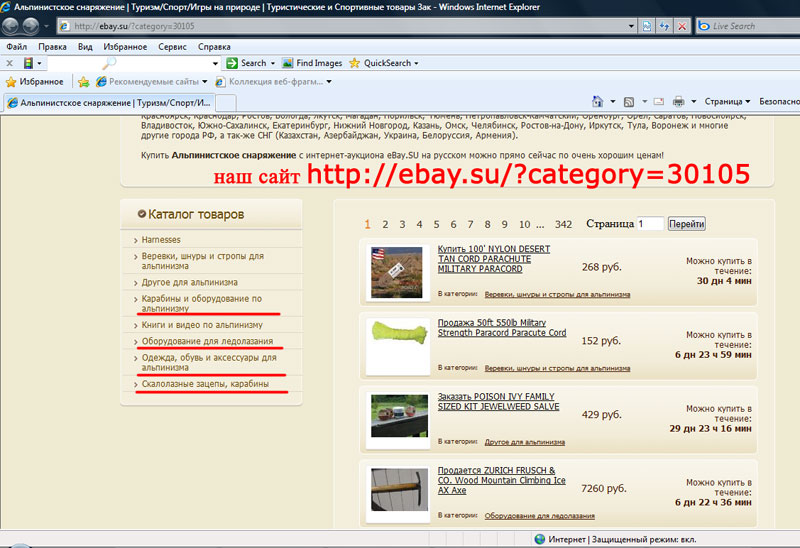
Task: Open the NYLON DESERT TAN PARACORD listing
Action: (493, 259)
